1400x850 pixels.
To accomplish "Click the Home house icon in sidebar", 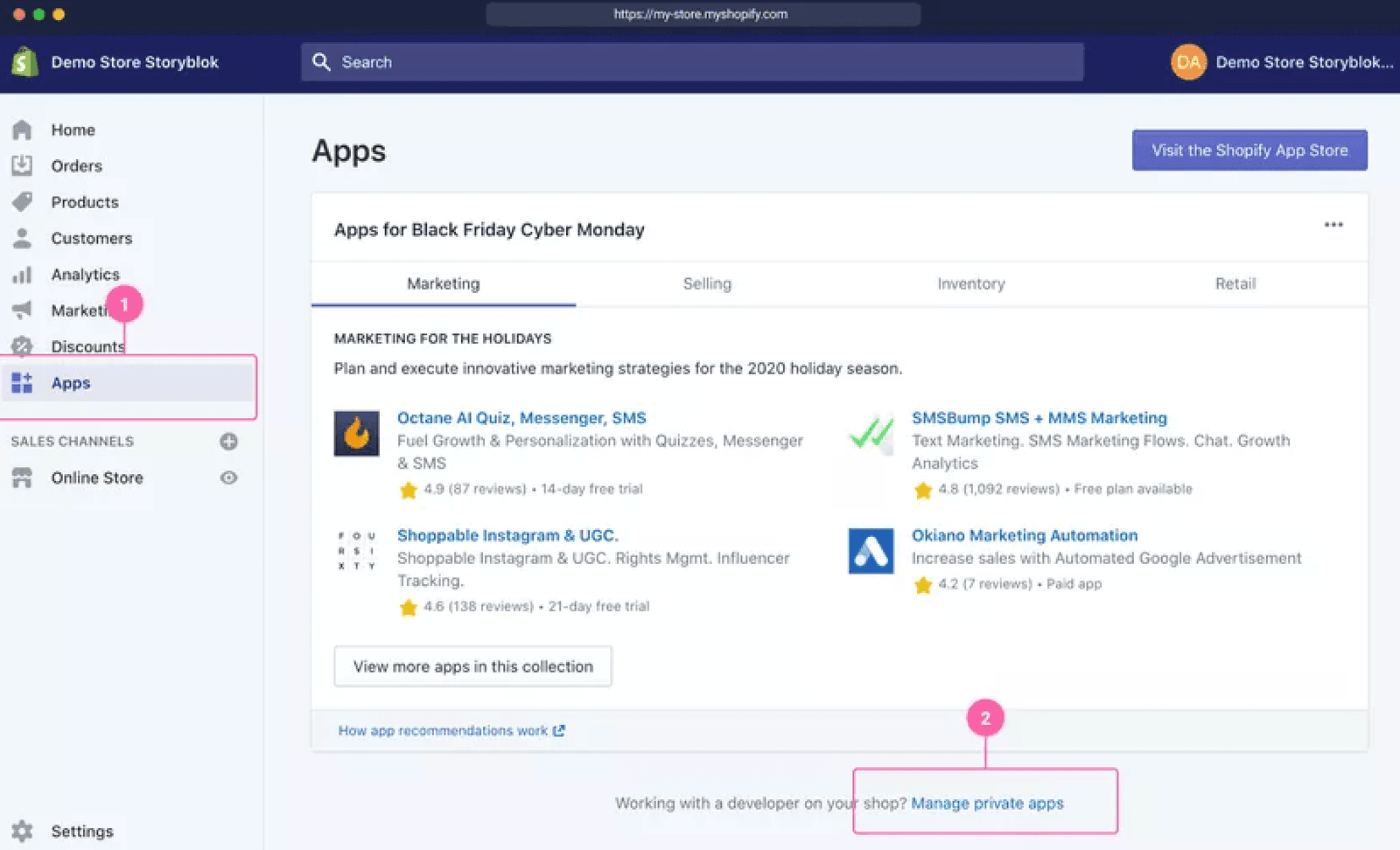I will (x=22, y=129).
